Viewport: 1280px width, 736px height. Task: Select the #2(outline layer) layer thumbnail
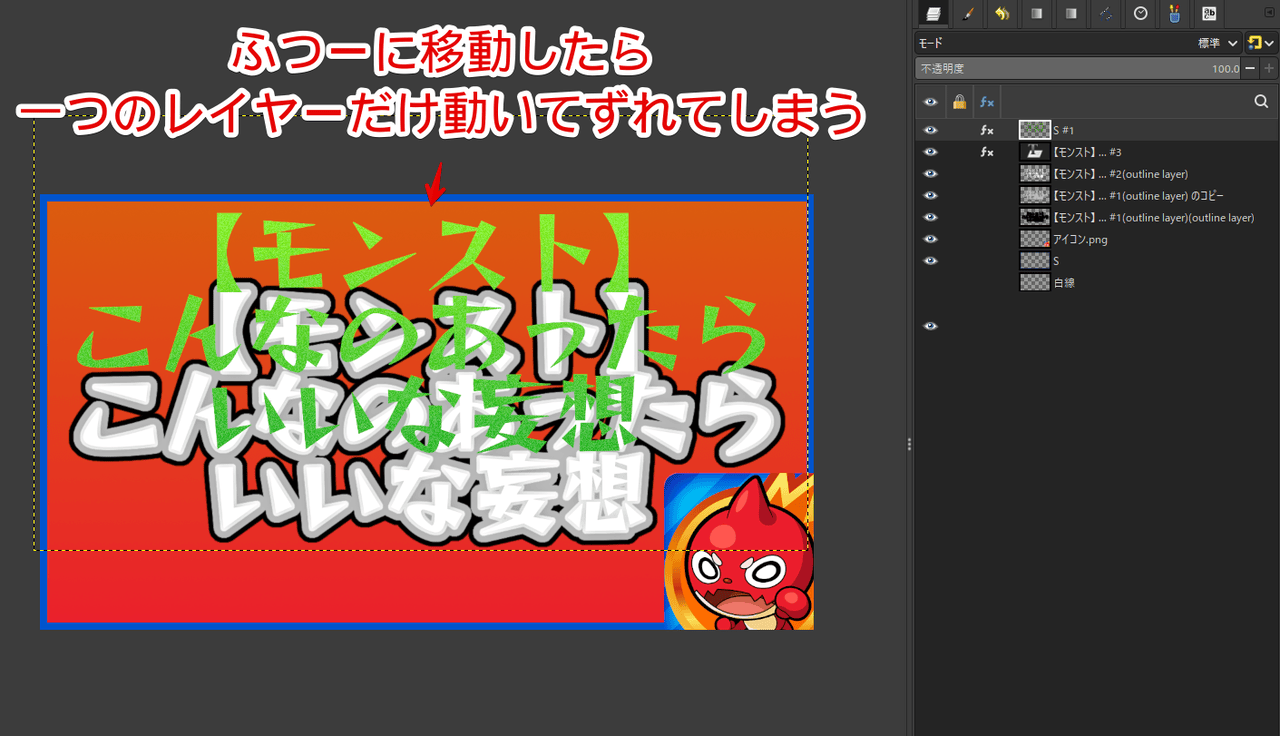1034,174
